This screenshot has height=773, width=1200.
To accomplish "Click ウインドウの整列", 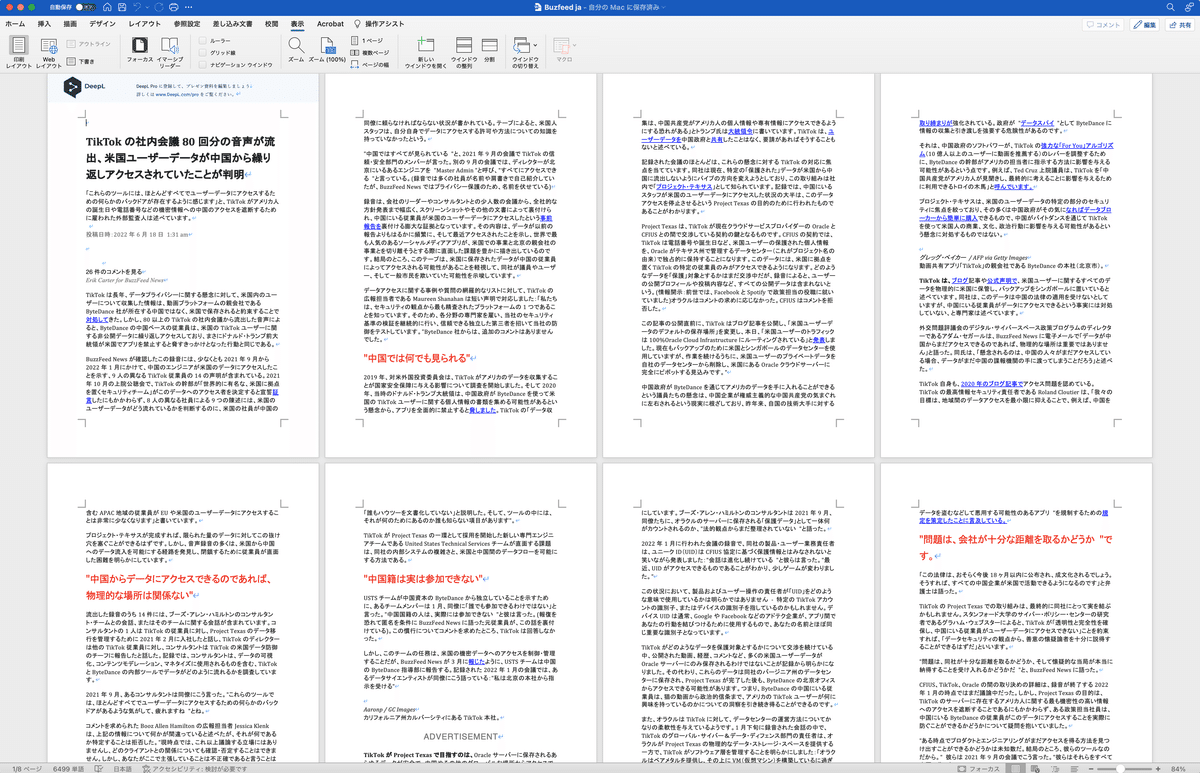I will click(464, 52).
